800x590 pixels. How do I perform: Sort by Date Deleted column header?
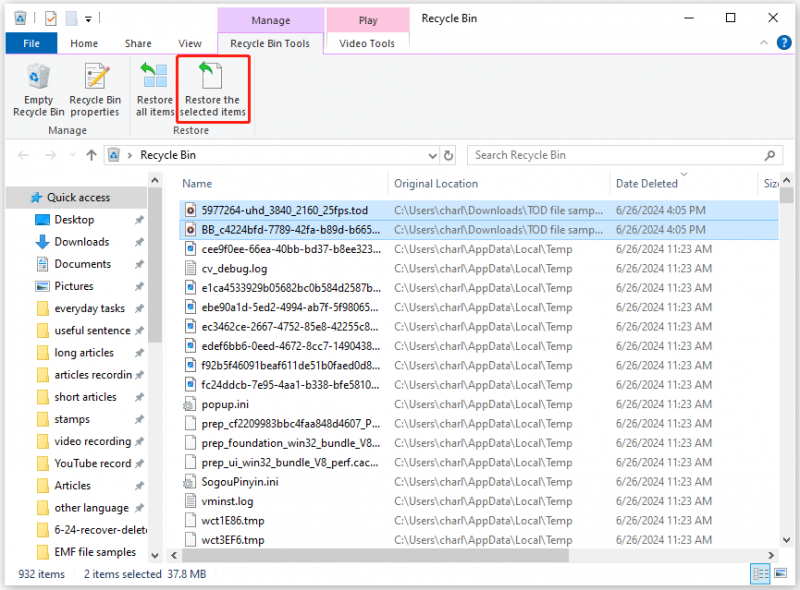point(646,184)
